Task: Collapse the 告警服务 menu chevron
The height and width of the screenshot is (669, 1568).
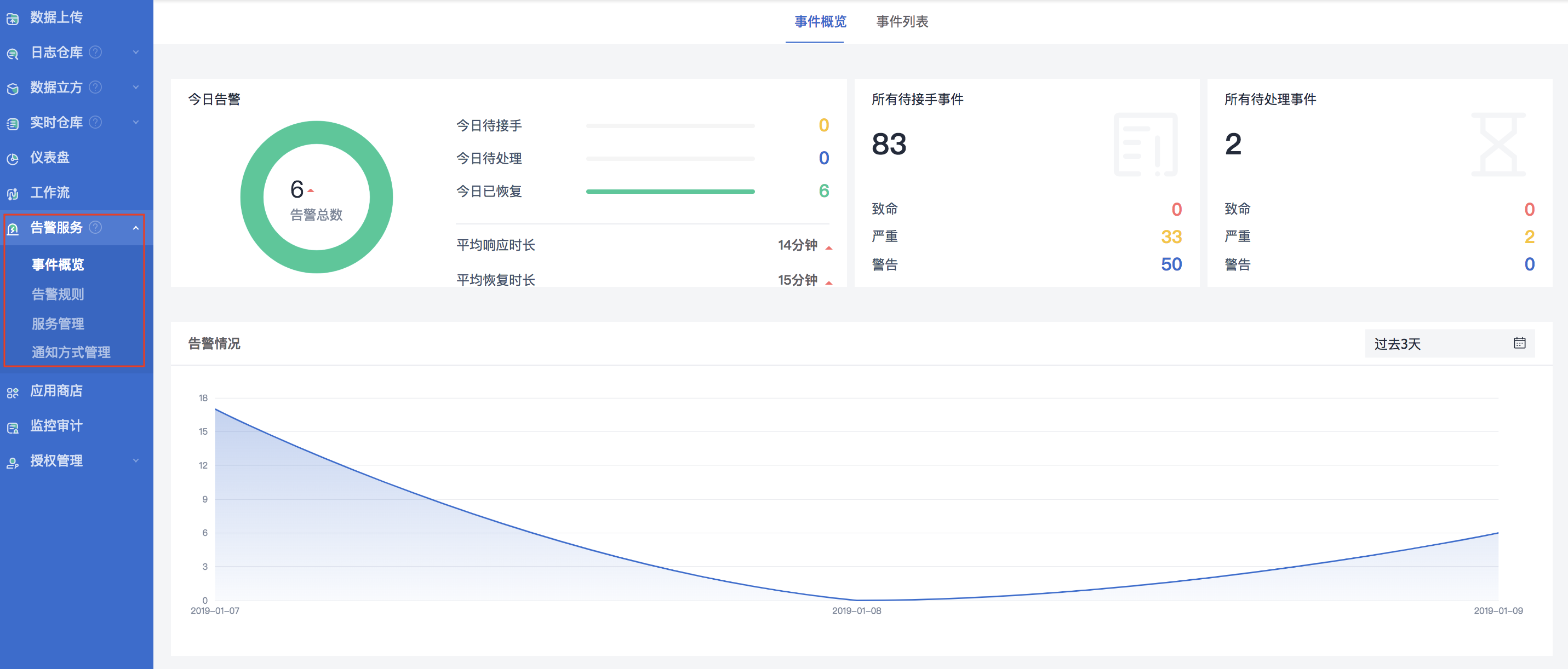Action: [136, 228]
